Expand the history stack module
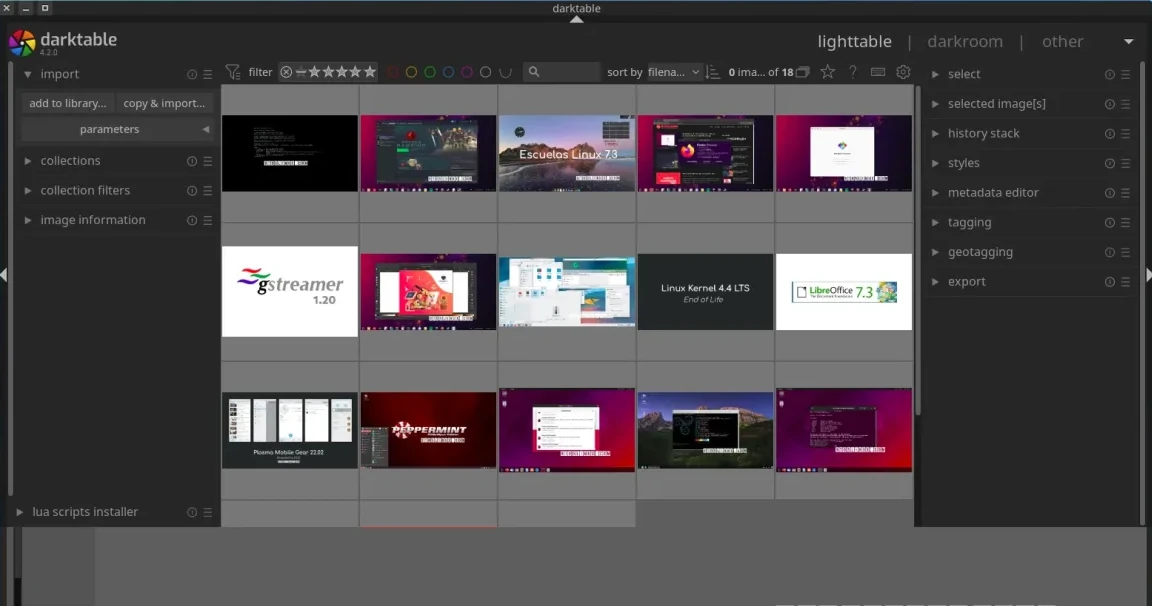1152x606 pixels. point(935,134)
